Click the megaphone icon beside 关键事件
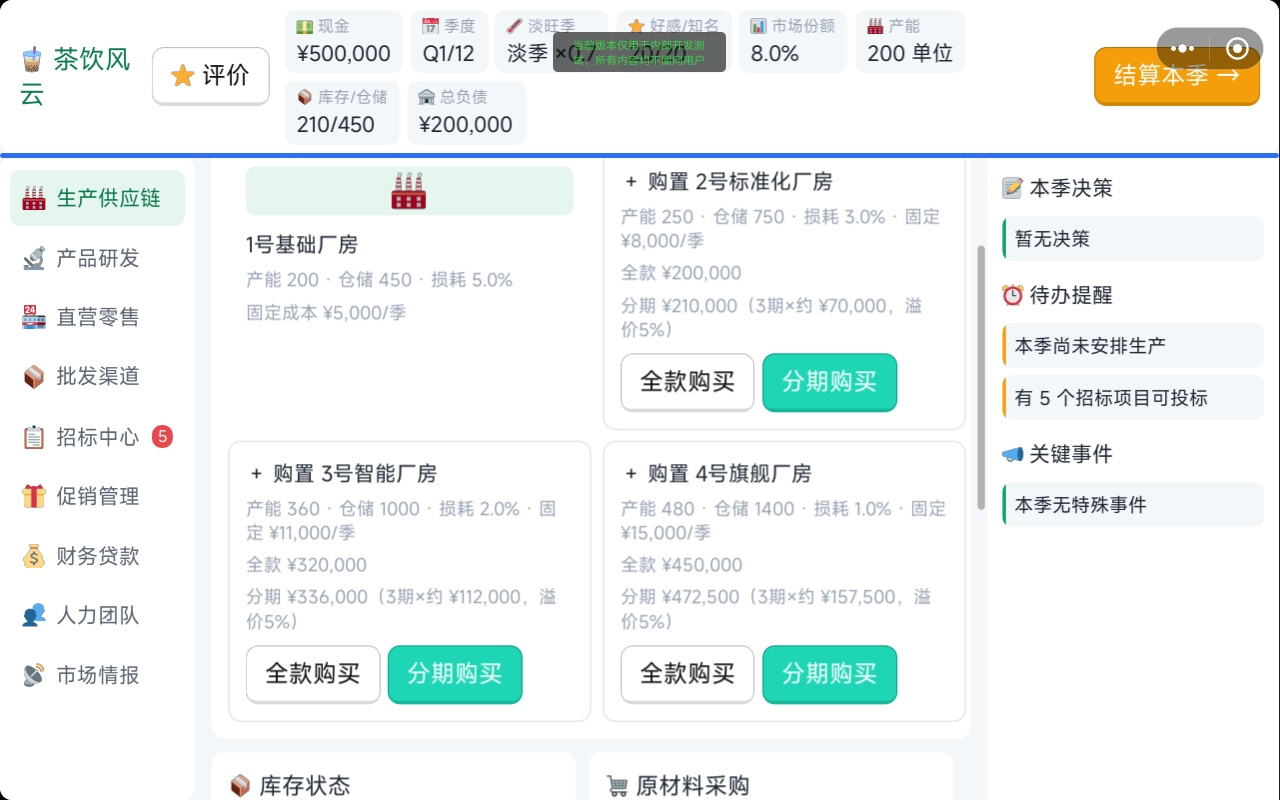The width and height of the screenshot is (1280, 800). [1013, 454]
